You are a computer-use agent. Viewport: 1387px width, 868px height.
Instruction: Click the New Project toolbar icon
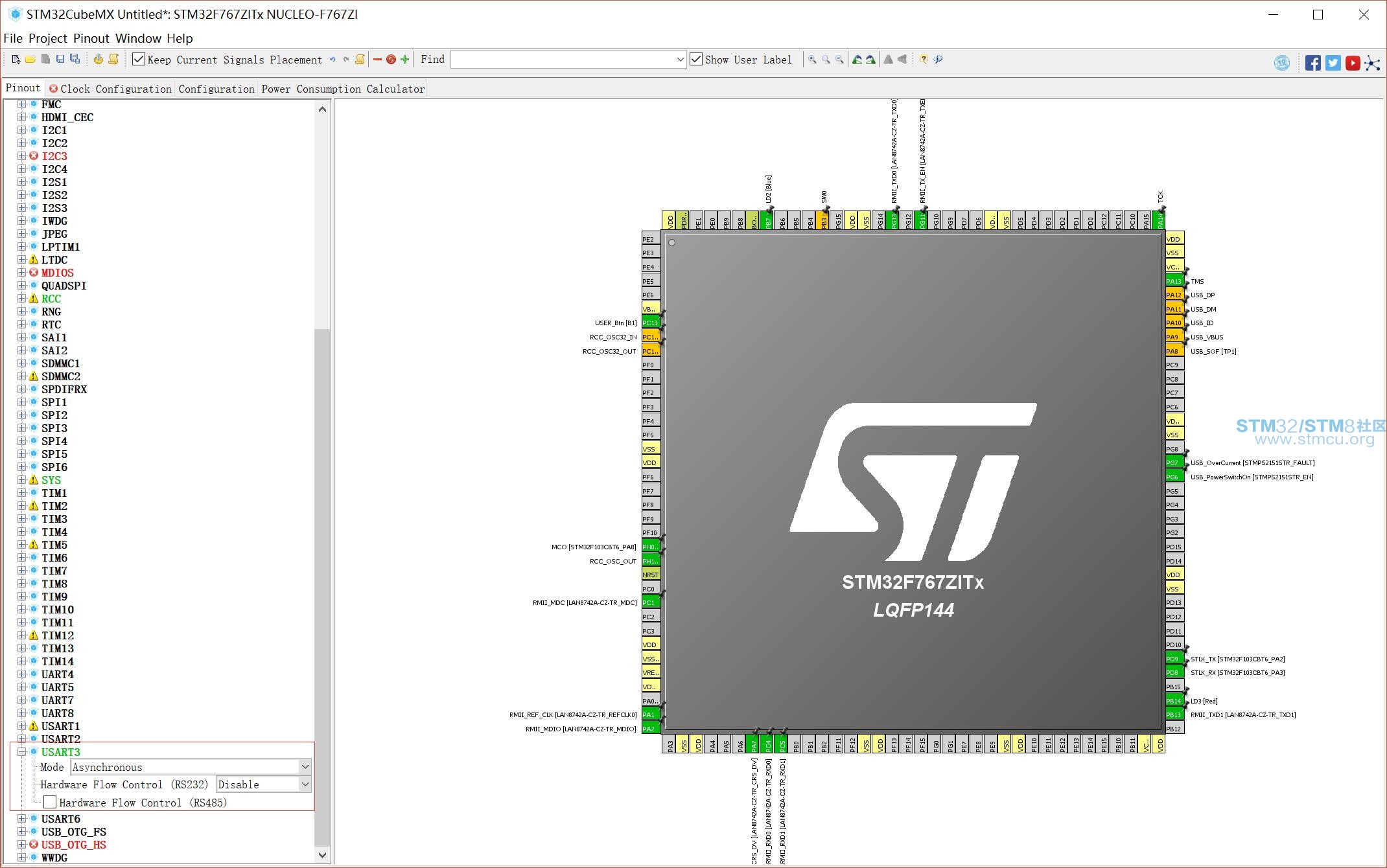click(16, 60)
